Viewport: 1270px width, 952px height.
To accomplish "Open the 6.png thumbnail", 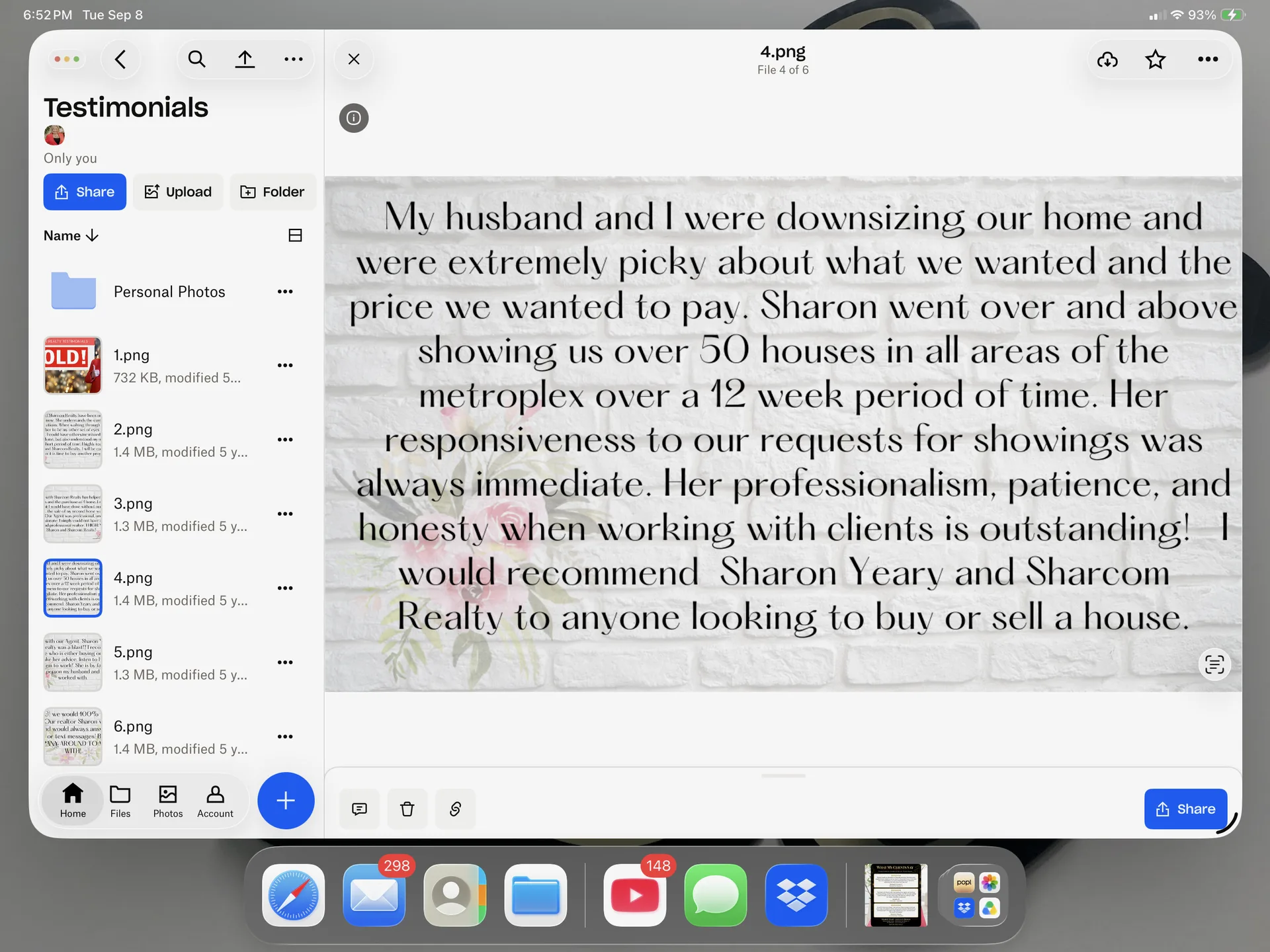I will click(73, 736).
